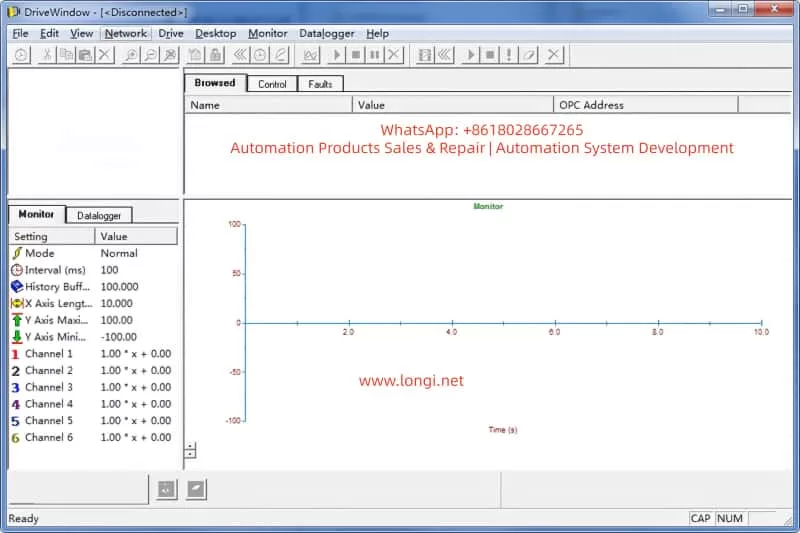The image size is (800, 533).
Task: Select the Channel 2 row
Action: tap(94, 371)
